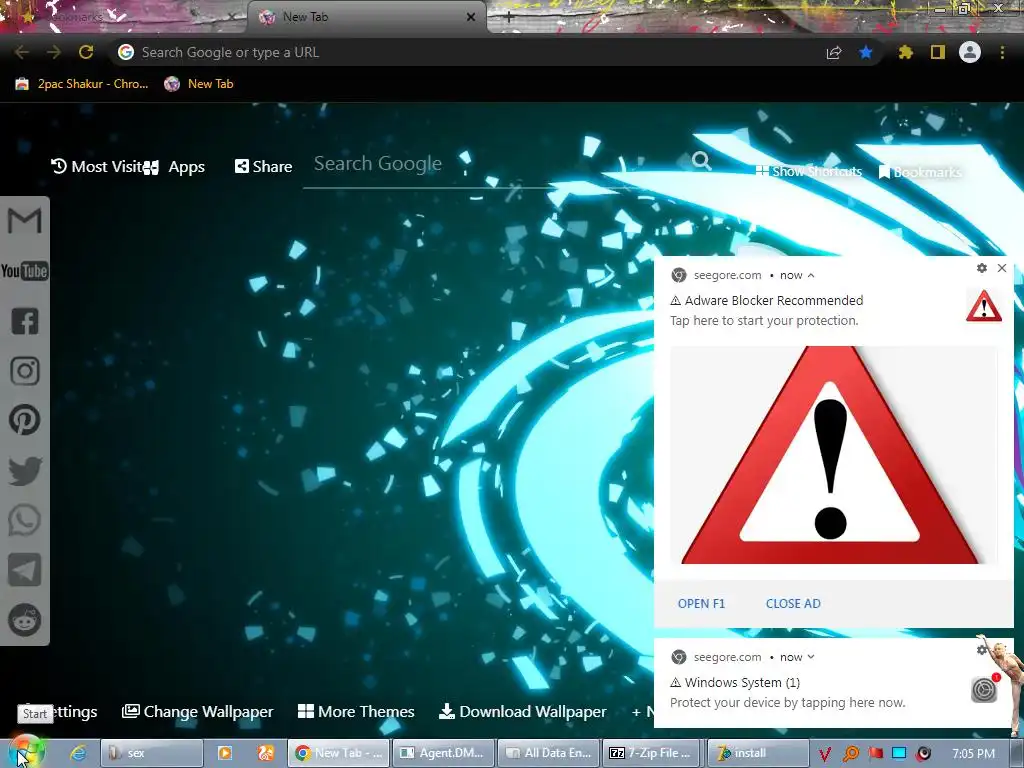
Task: Toggle Show Shortcuts
Action: [x=809, y=171]
